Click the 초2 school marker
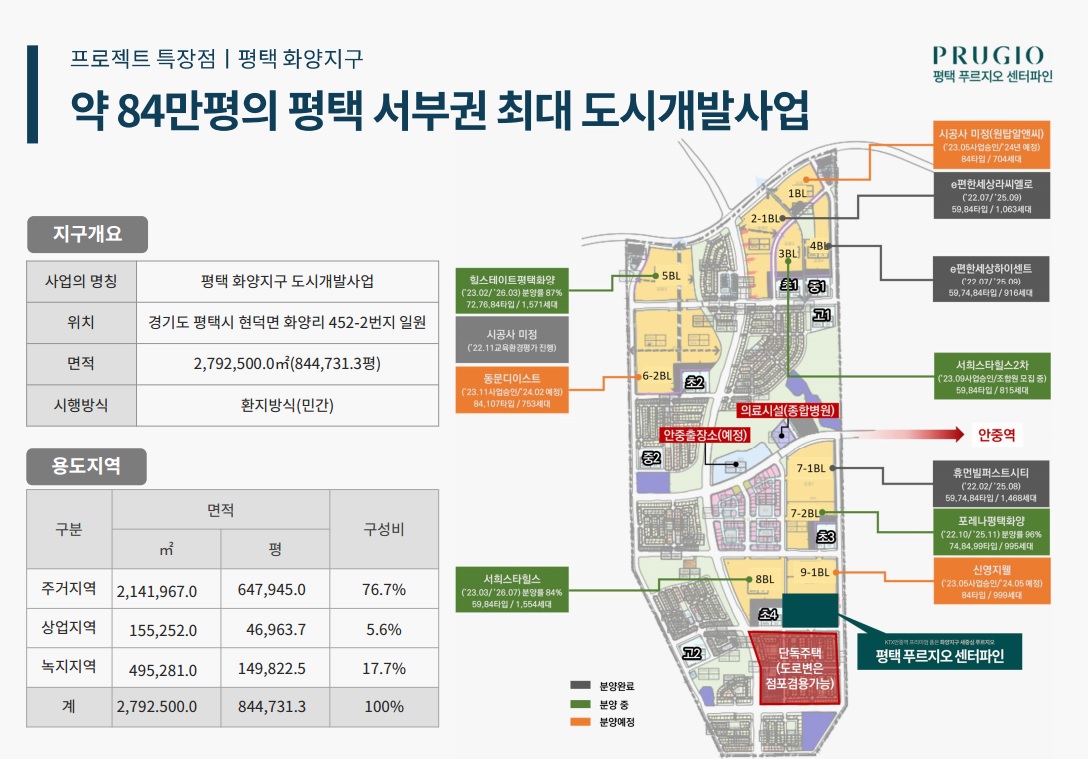Image resolution: width=1088 pixels, height=759 pixels. click(x=695, y=382)
